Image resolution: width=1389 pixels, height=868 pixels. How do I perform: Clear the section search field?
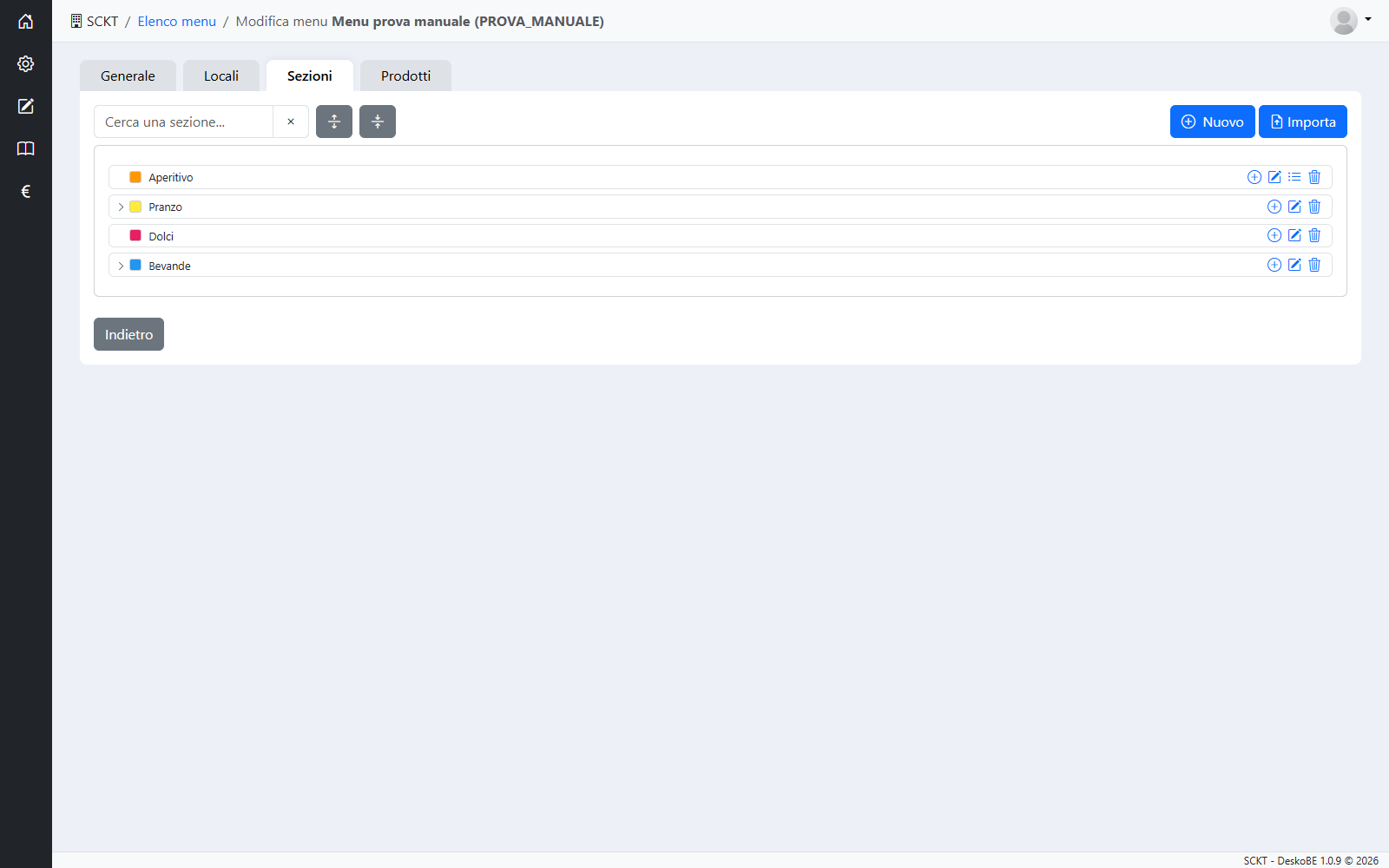point(291,122)
